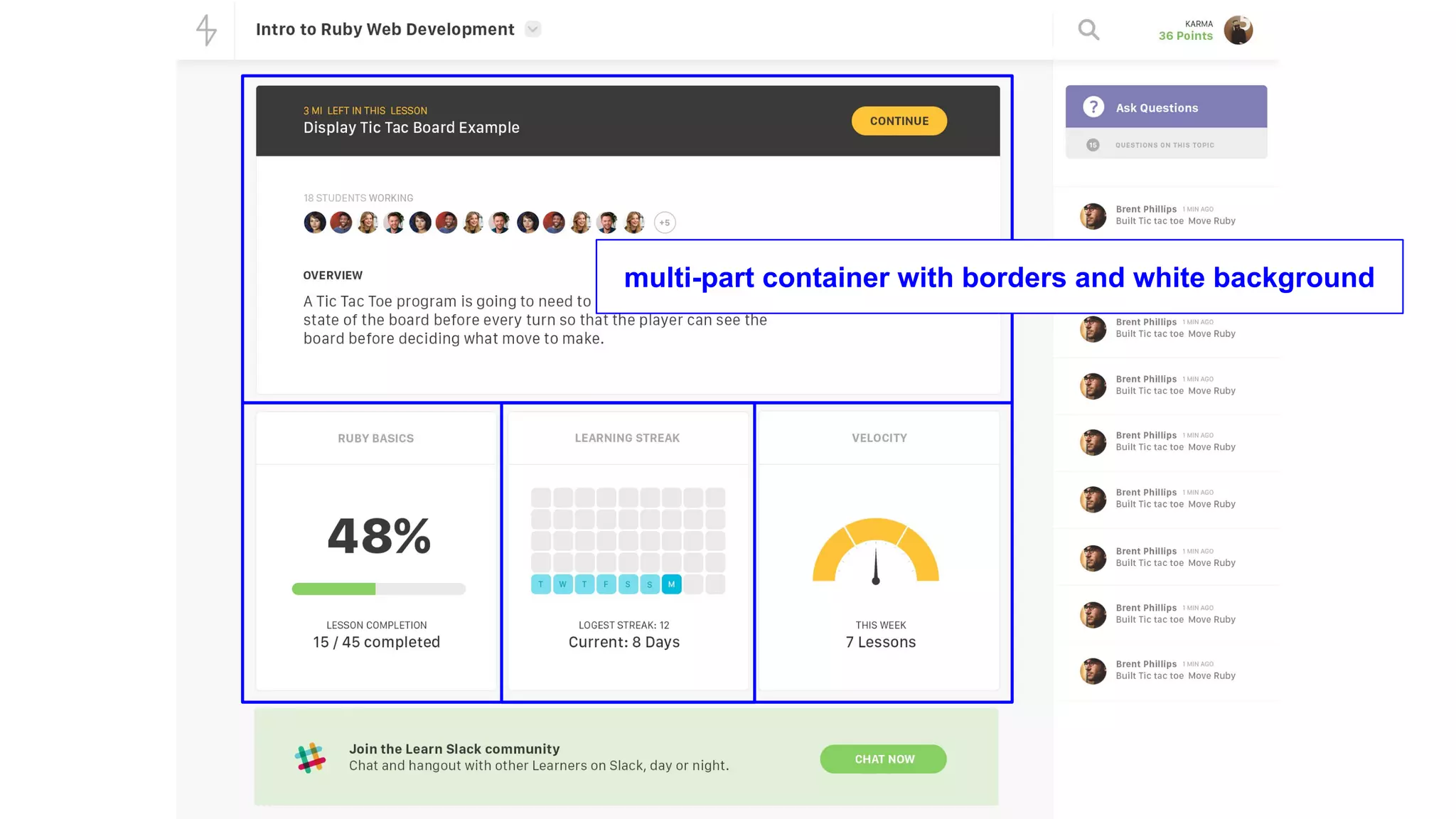
Task: Click the CHAT NOW button
Action: coord(883,759)
